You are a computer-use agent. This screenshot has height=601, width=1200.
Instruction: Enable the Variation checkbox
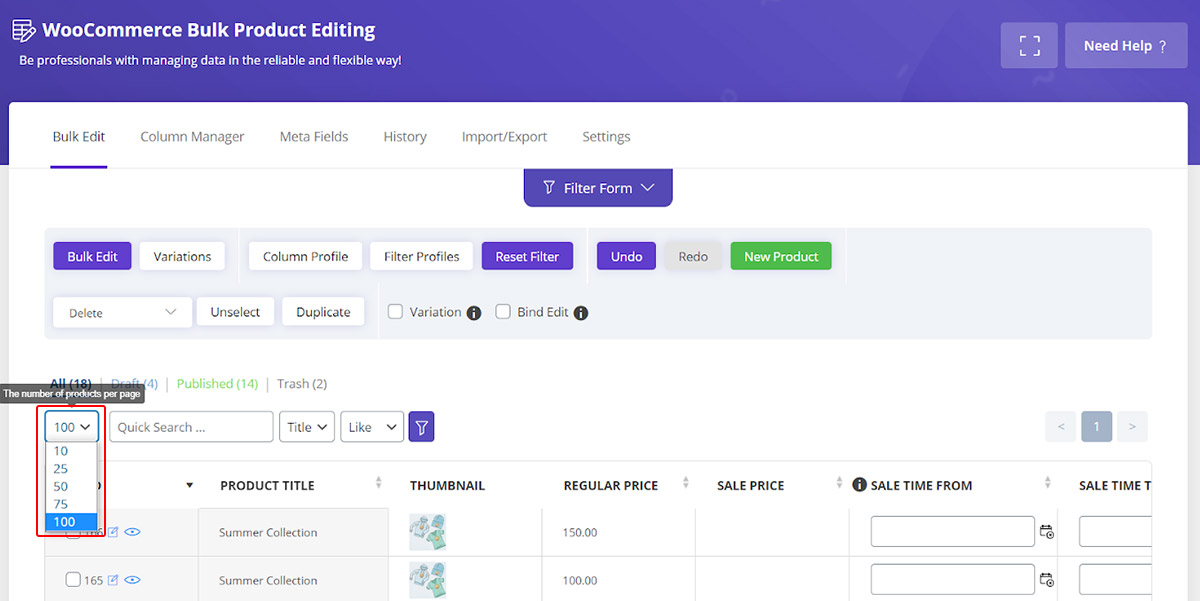pyautogui.click(x=395, y=312)
